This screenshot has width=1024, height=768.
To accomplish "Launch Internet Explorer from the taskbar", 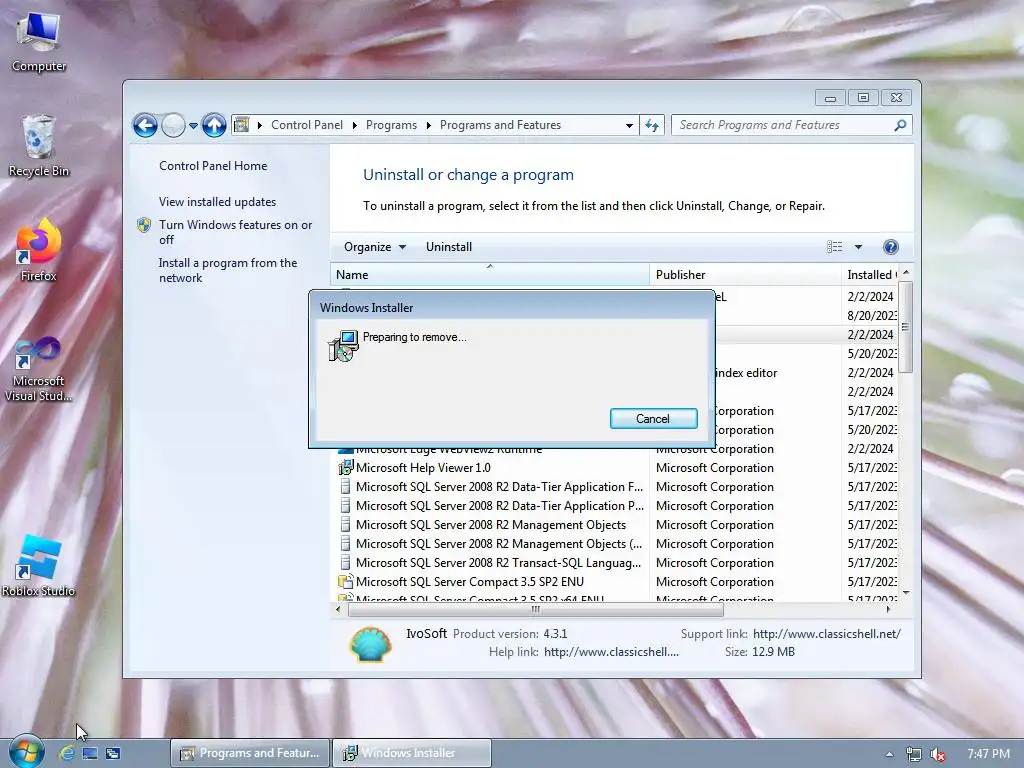I will (x=67, y=753).
